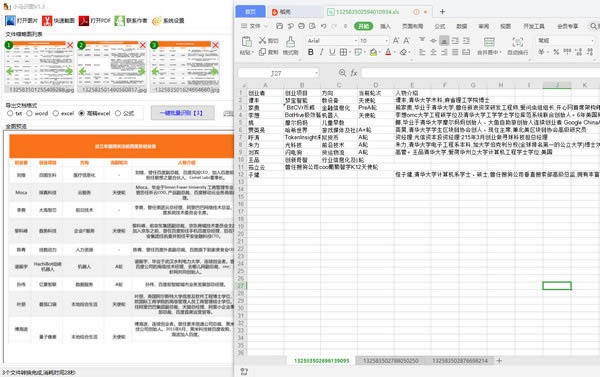Click in the formula bar input

pos(480,73)
